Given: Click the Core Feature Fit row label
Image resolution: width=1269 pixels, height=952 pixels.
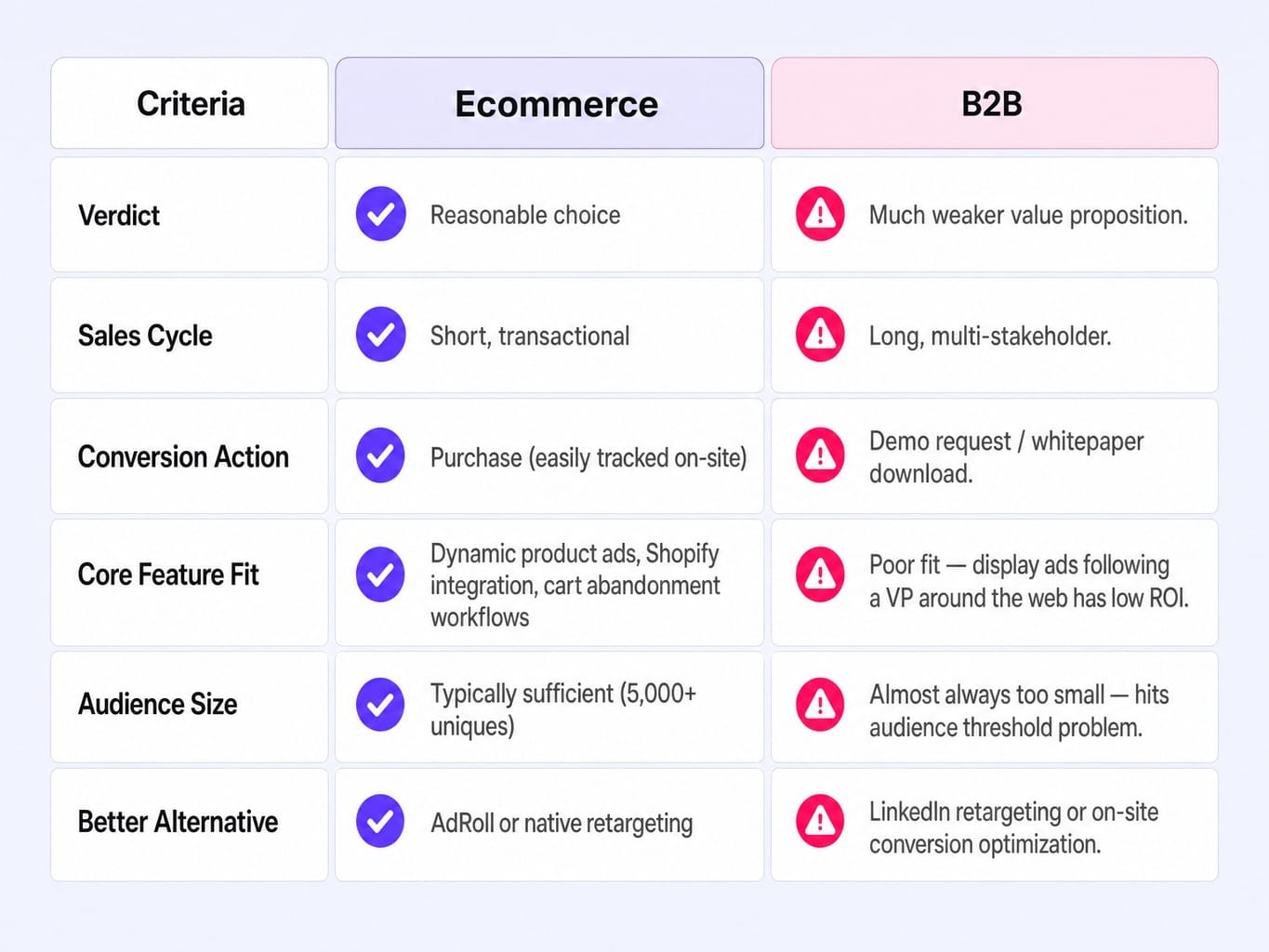Looking at the screenshot, I should (x=168, y=575).
